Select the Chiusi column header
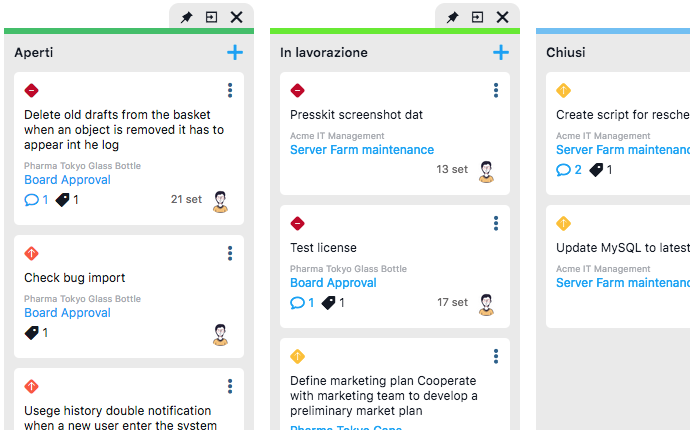Viewport: 690px width, 430px height. 566,53
